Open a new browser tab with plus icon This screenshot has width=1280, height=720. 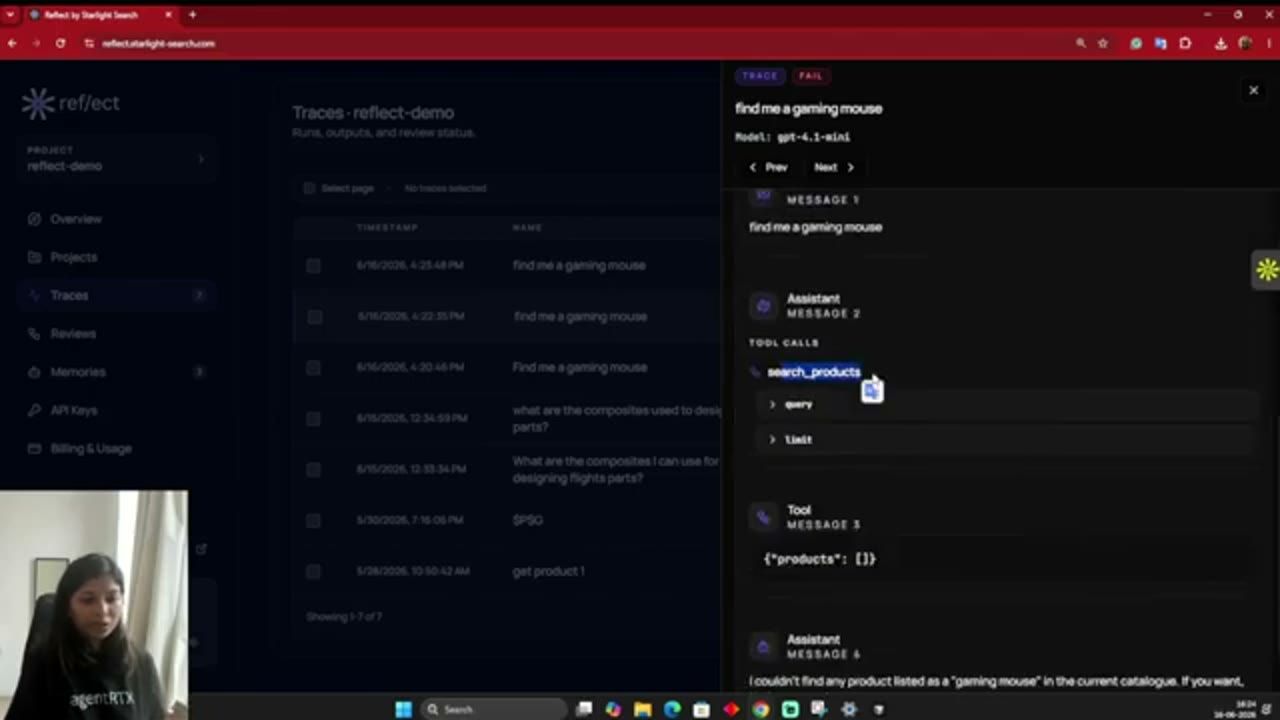click(x=192, y=15)
